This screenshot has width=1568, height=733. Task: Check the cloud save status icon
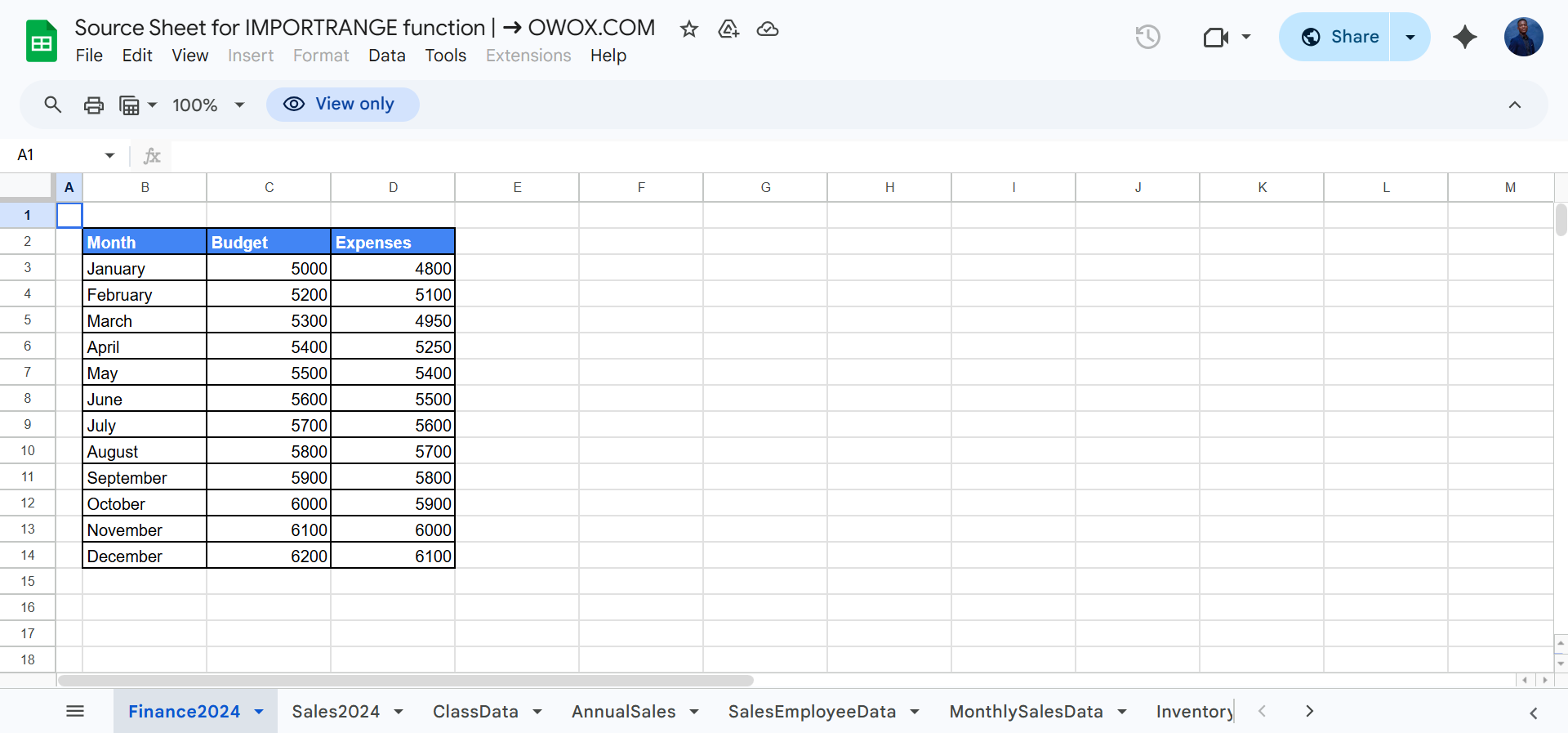click(x=768, y=29)
